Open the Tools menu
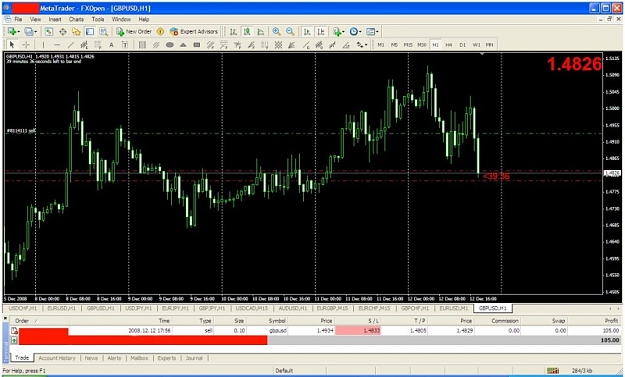 pyautogui.click(x=98, y=19)
